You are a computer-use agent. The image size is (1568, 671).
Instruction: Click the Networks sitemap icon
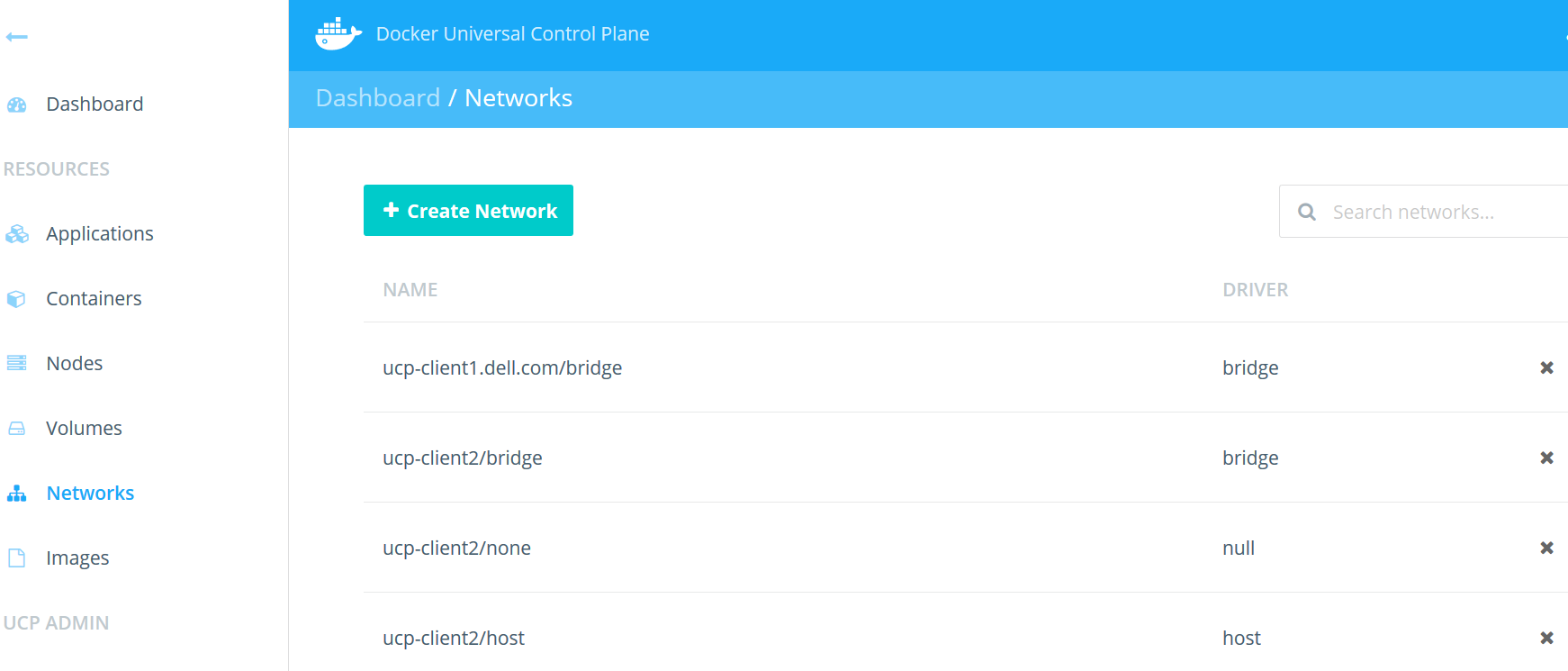(17, 494)
